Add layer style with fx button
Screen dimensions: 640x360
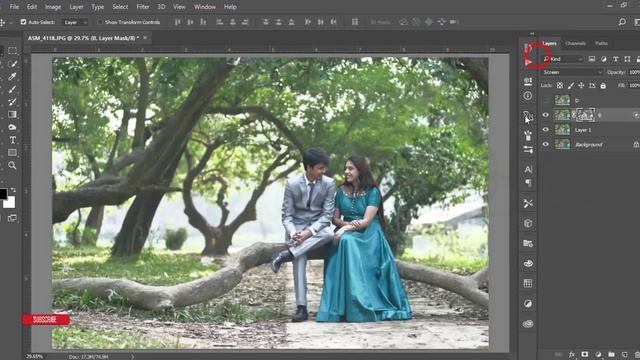(572, 354)
